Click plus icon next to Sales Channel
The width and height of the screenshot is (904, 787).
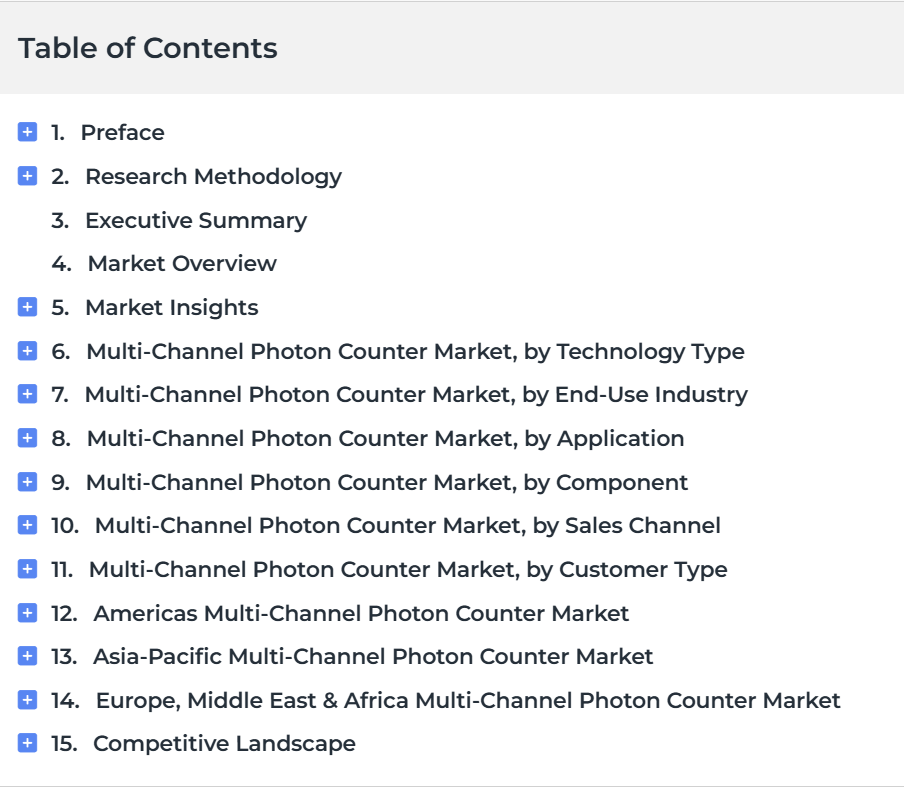(x=27, y=525)
